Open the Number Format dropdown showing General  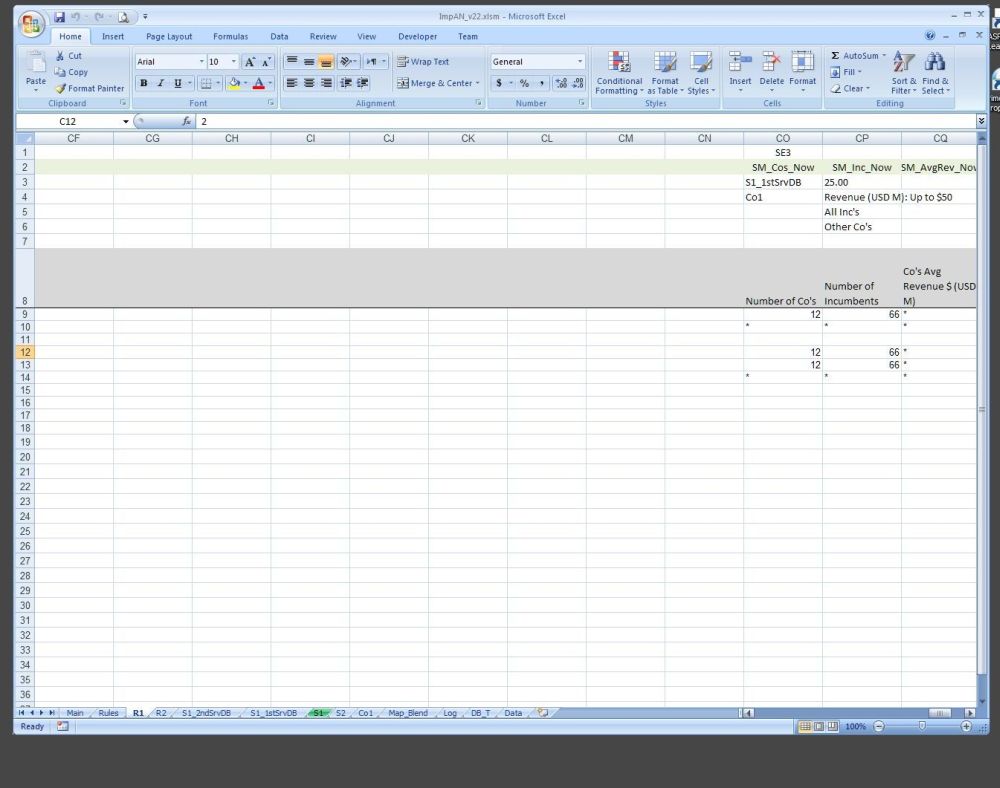click(579, 62)
